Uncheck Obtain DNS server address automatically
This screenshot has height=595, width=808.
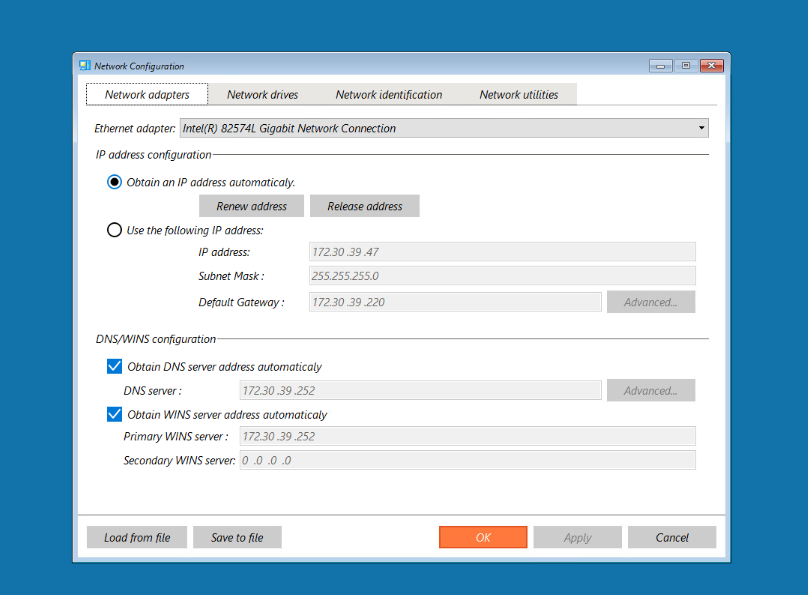(114, 366)
